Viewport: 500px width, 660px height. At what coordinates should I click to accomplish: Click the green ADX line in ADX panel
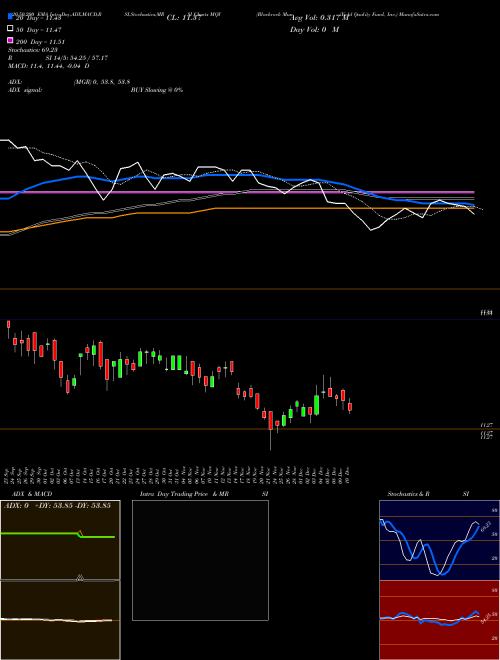(57, 535)
